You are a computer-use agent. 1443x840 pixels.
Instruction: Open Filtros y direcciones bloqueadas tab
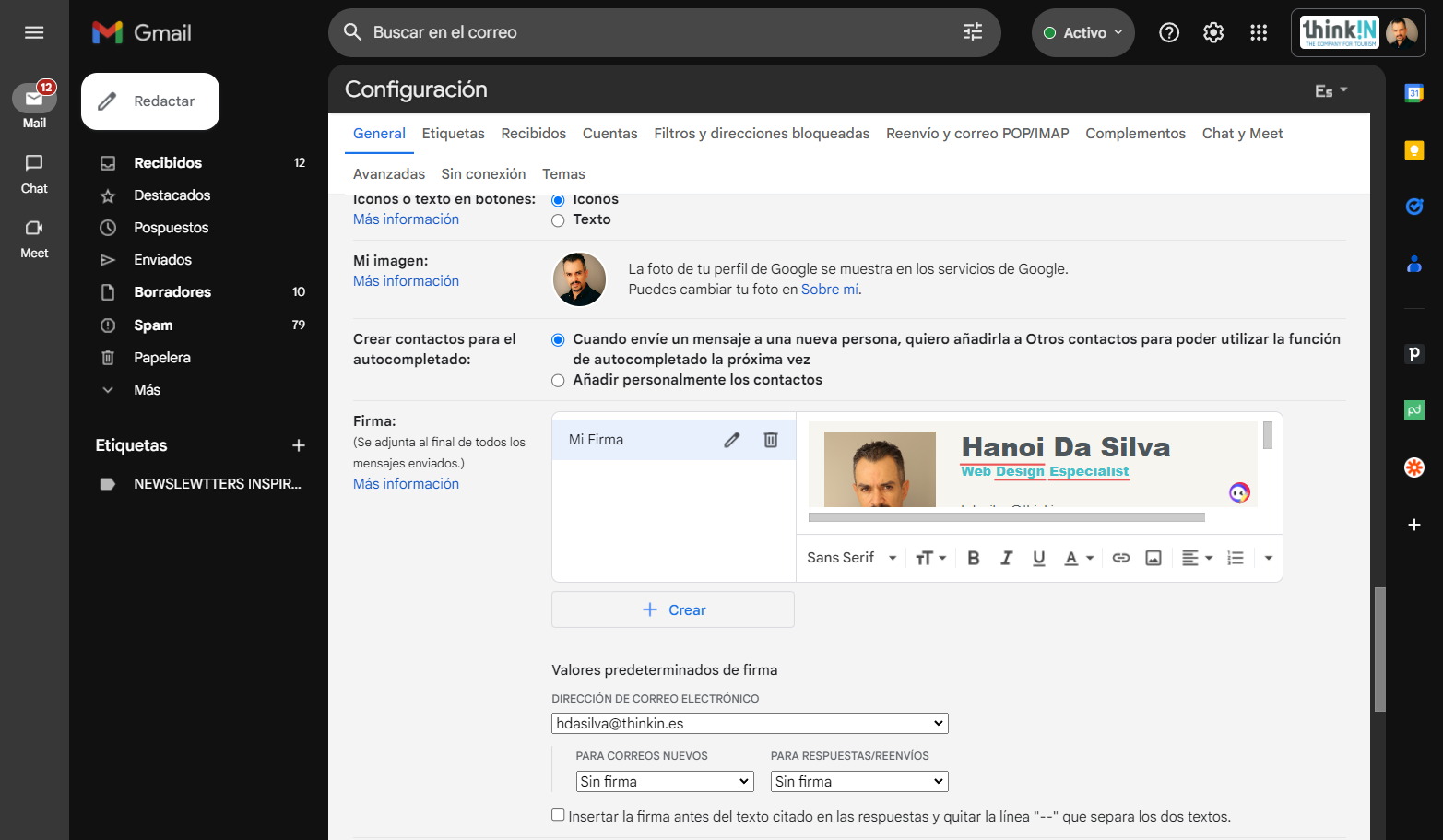(762, 134)
